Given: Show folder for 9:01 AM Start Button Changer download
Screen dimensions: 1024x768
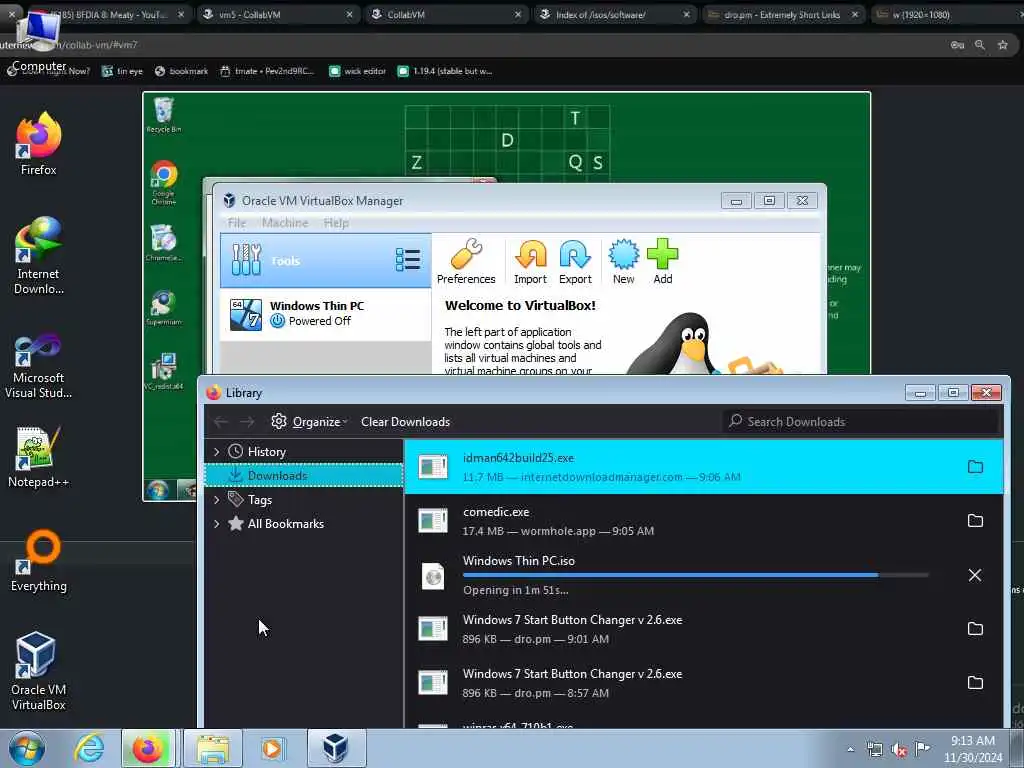Looking at the screenshot, I should (975, 628).
